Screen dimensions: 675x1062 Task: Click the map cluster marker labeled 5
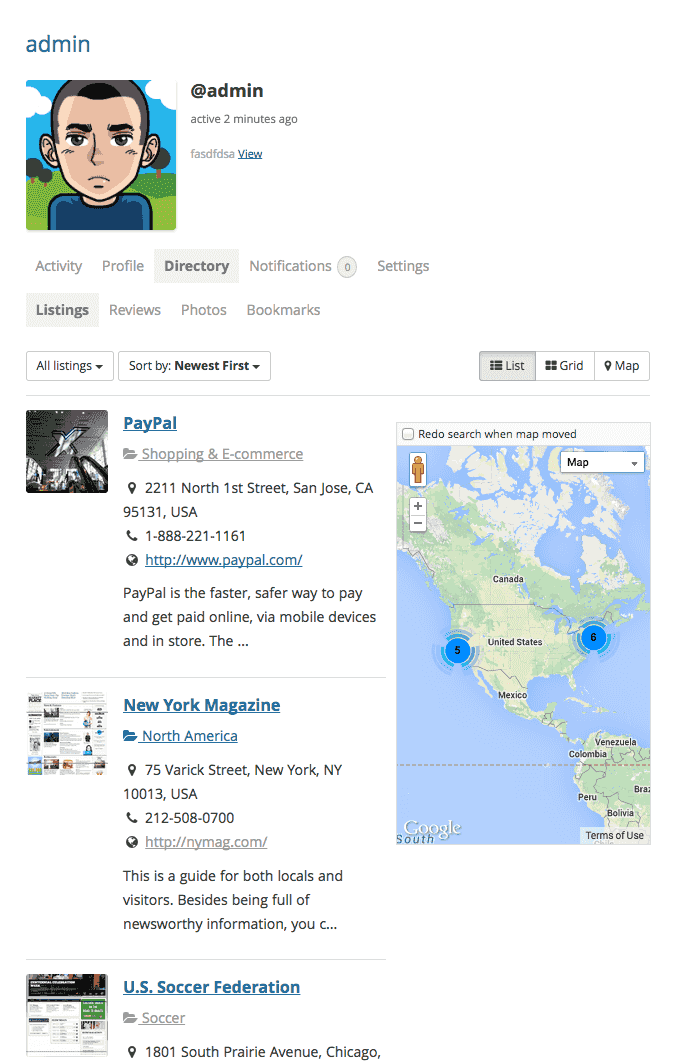click(457, 650)
